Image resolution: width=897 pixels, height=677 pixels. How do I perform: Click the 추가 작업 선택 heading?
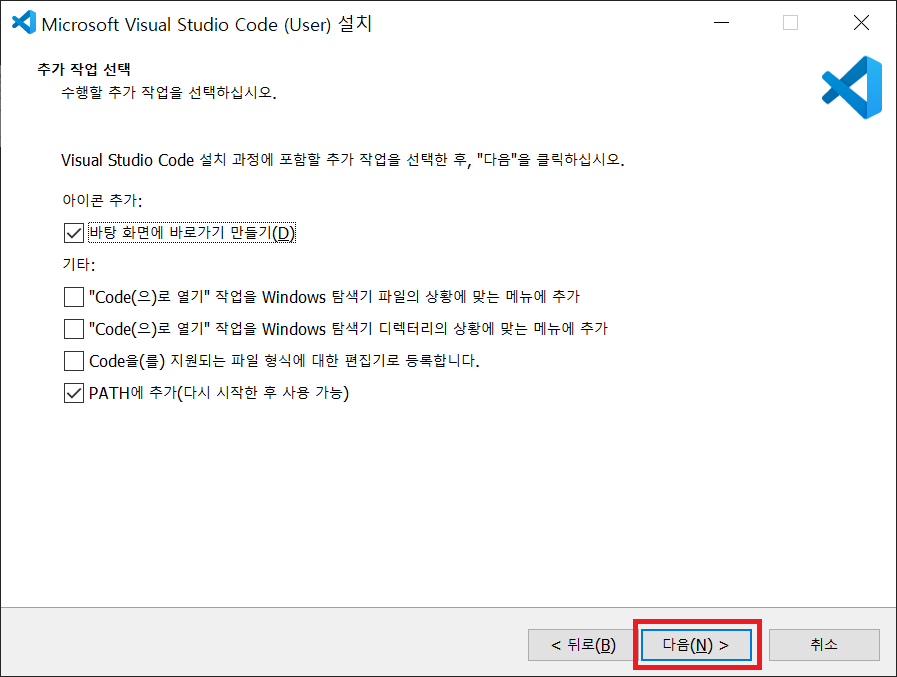[84, 69]
